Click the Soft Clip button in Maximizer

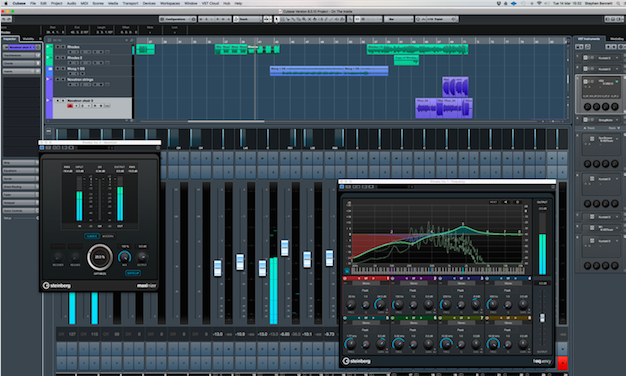pos(133,273)
